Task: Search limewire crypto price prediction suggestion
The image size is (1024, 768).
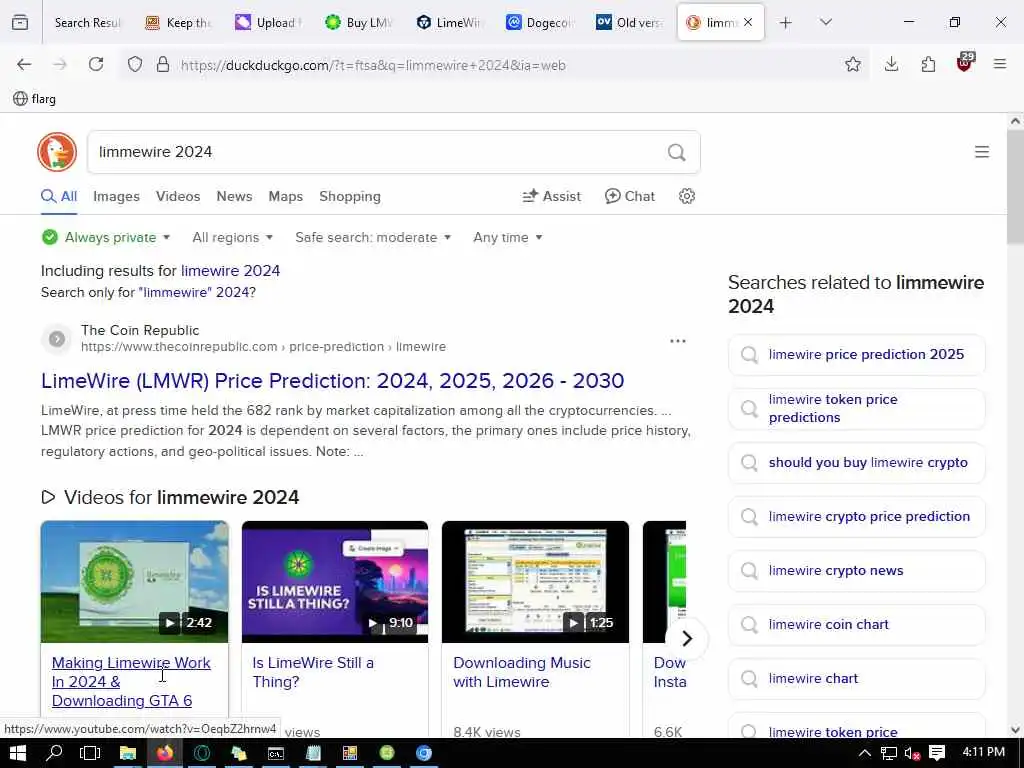Action: pos(856,517)
